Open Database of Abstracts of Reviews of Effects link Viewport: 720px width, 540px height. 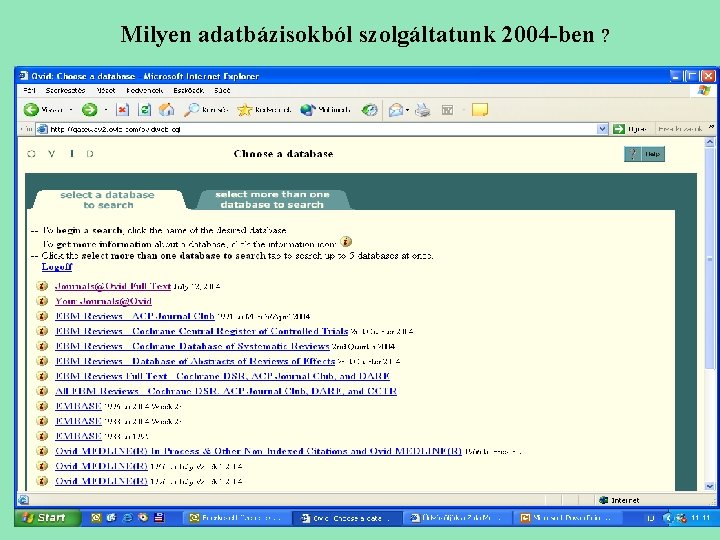click(195, 361)
